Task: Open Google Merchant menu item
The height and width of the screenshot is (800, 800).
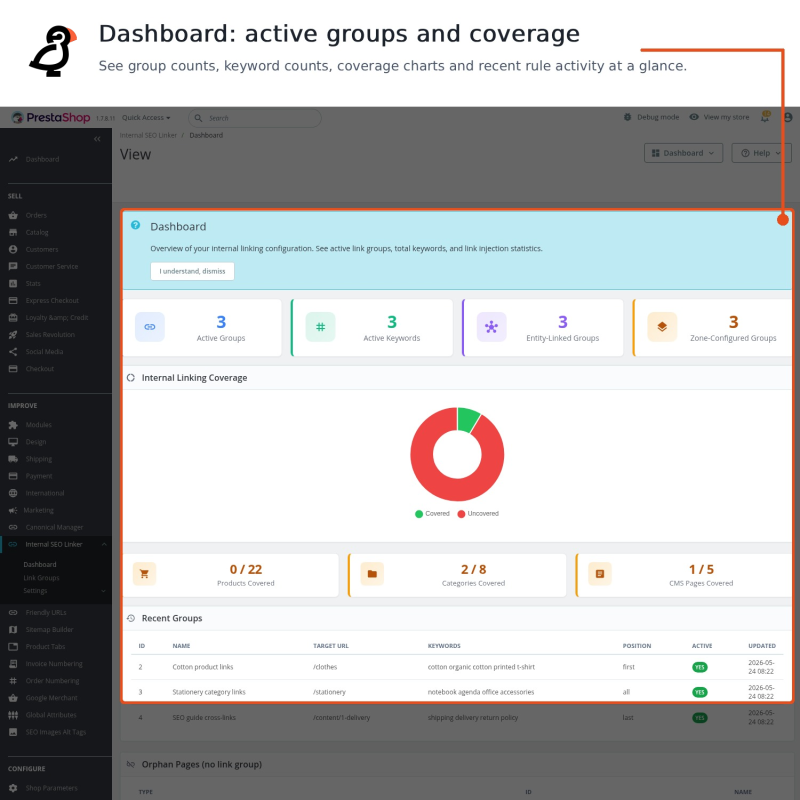Action: (52, 698)
